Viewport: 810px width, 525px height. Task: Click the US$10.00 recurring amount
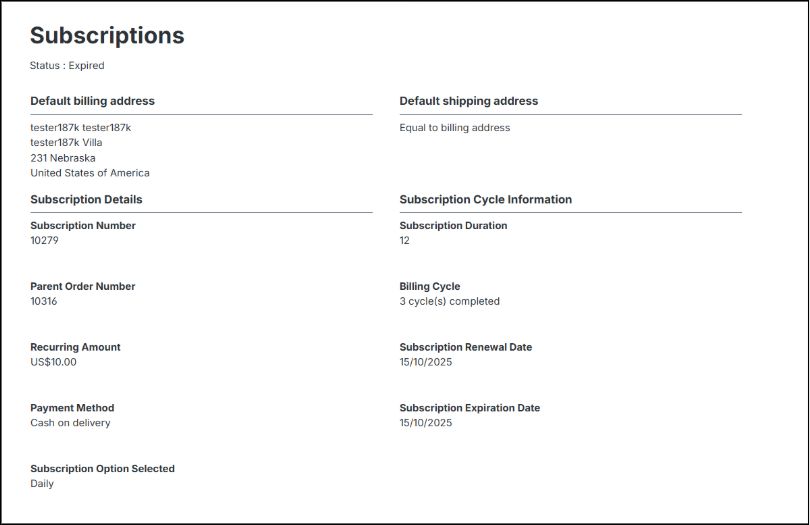click(53, 362)
